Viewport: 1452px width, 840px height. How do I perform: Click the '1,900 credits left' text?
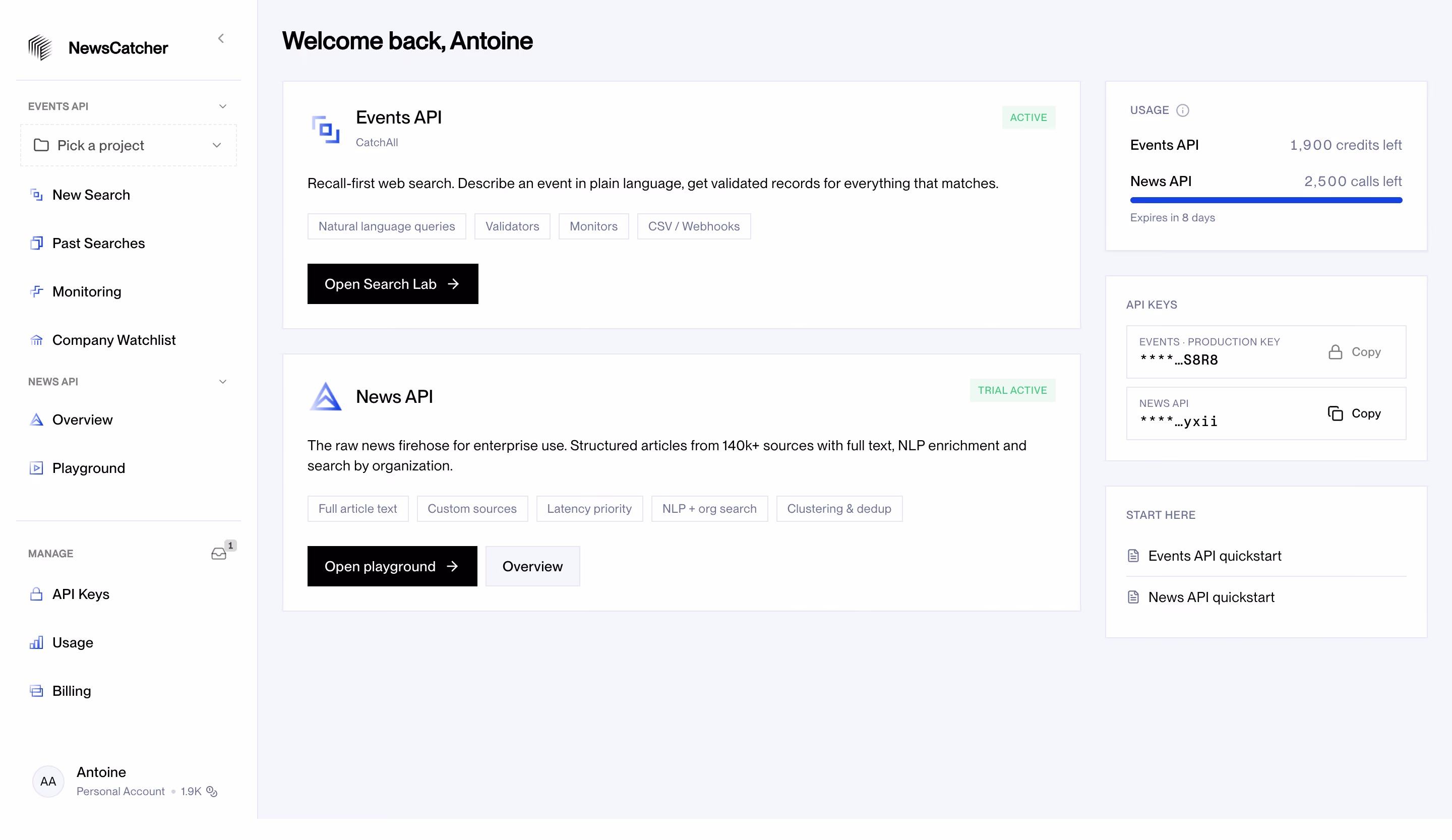[1346, 145]
